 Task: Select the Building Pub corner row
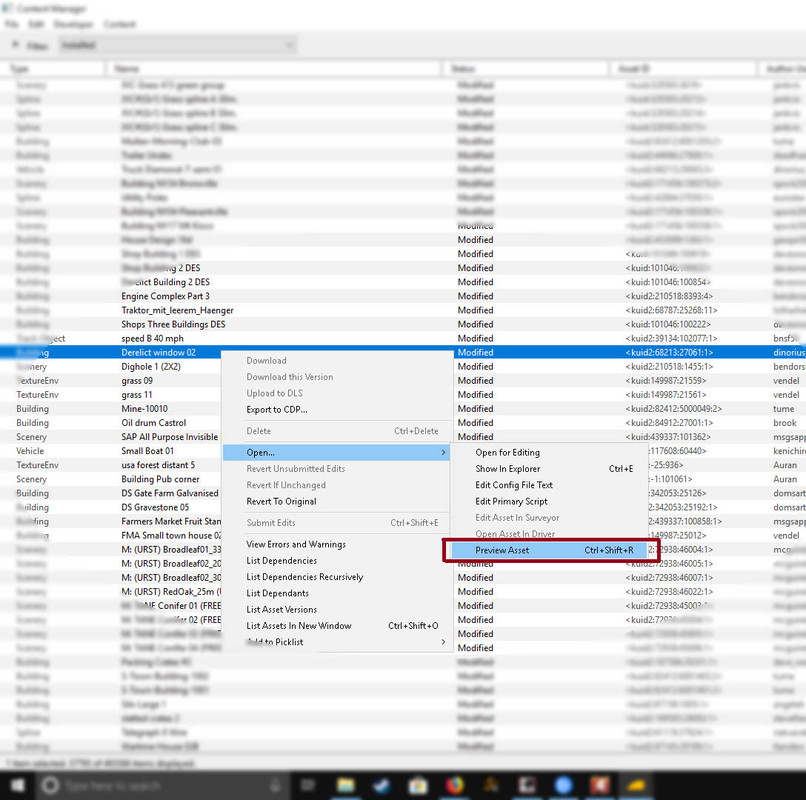(403, 479)
